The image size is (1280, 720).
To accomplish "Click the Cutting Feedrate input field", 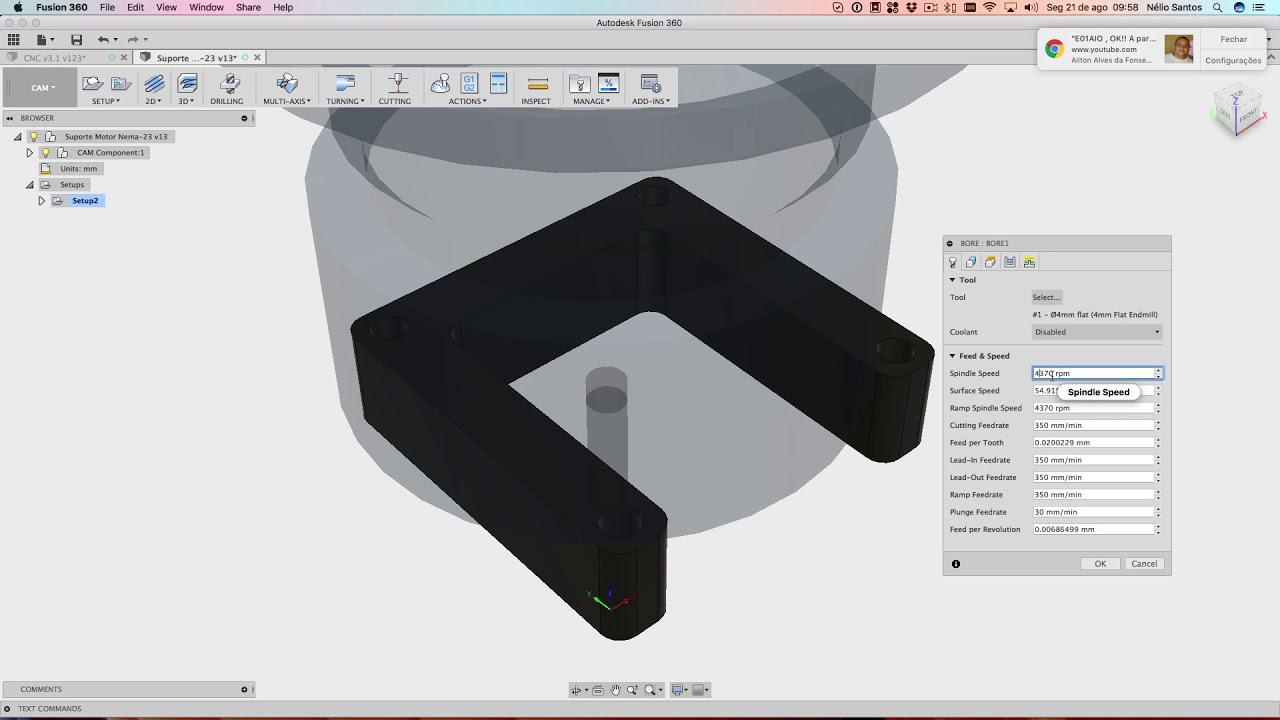I will 1092,425.
